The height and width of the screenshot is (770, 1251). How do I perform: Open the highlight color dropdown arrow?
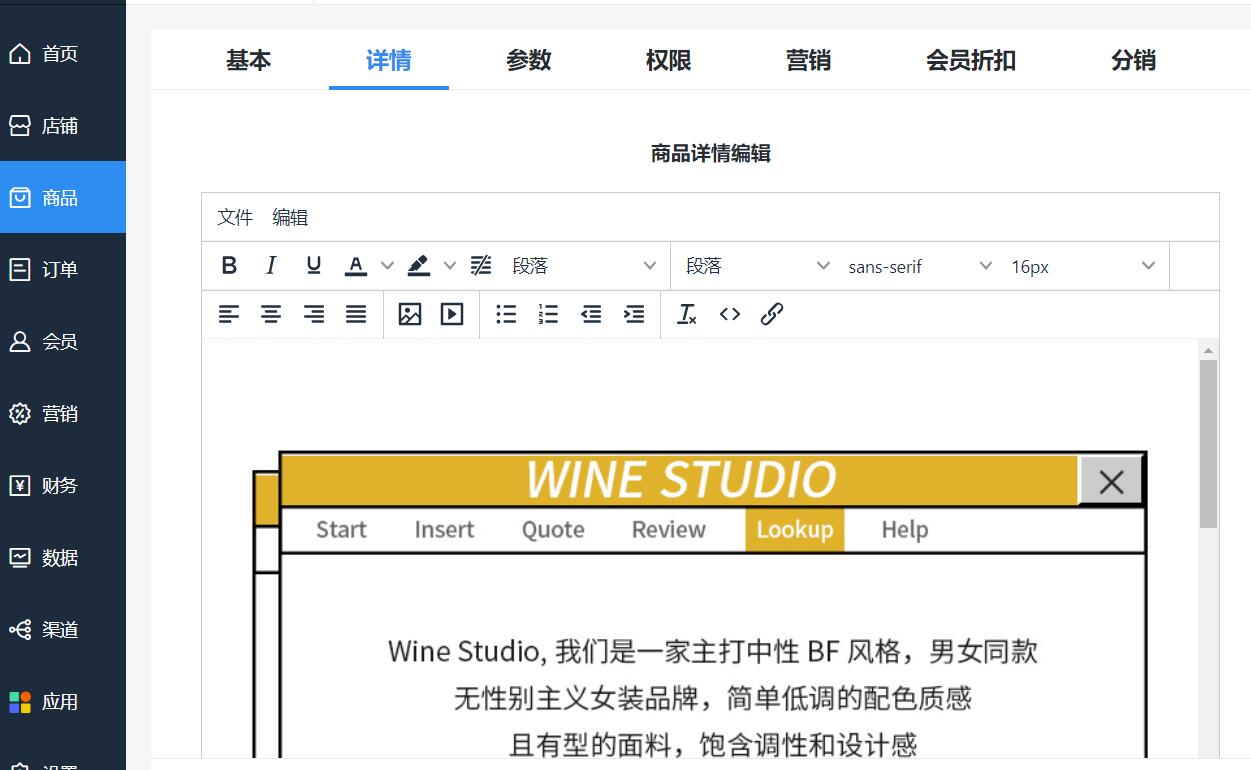[x=450, y=266]
